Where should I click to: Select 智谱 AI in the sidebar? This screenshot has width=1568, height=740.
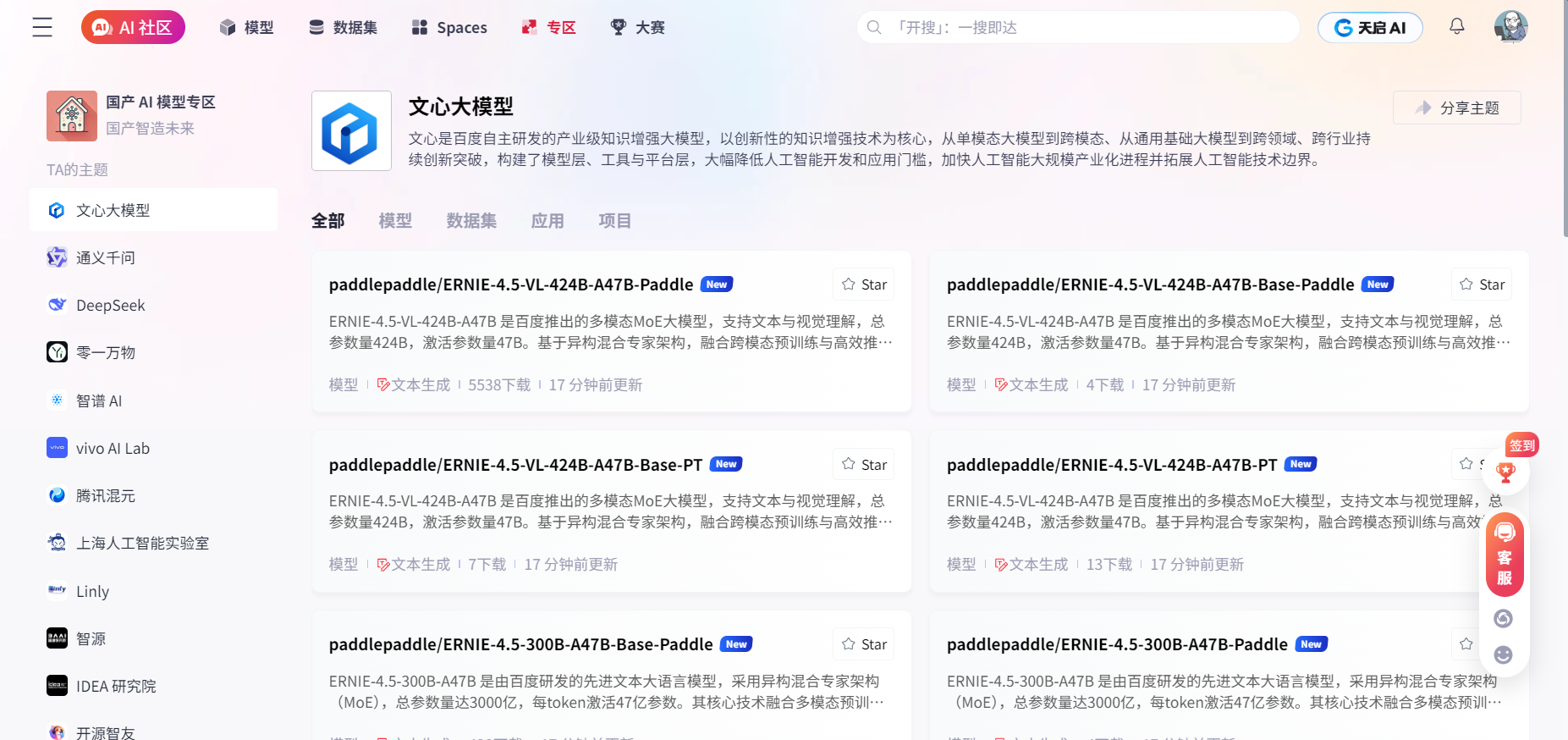coord(153,400)
